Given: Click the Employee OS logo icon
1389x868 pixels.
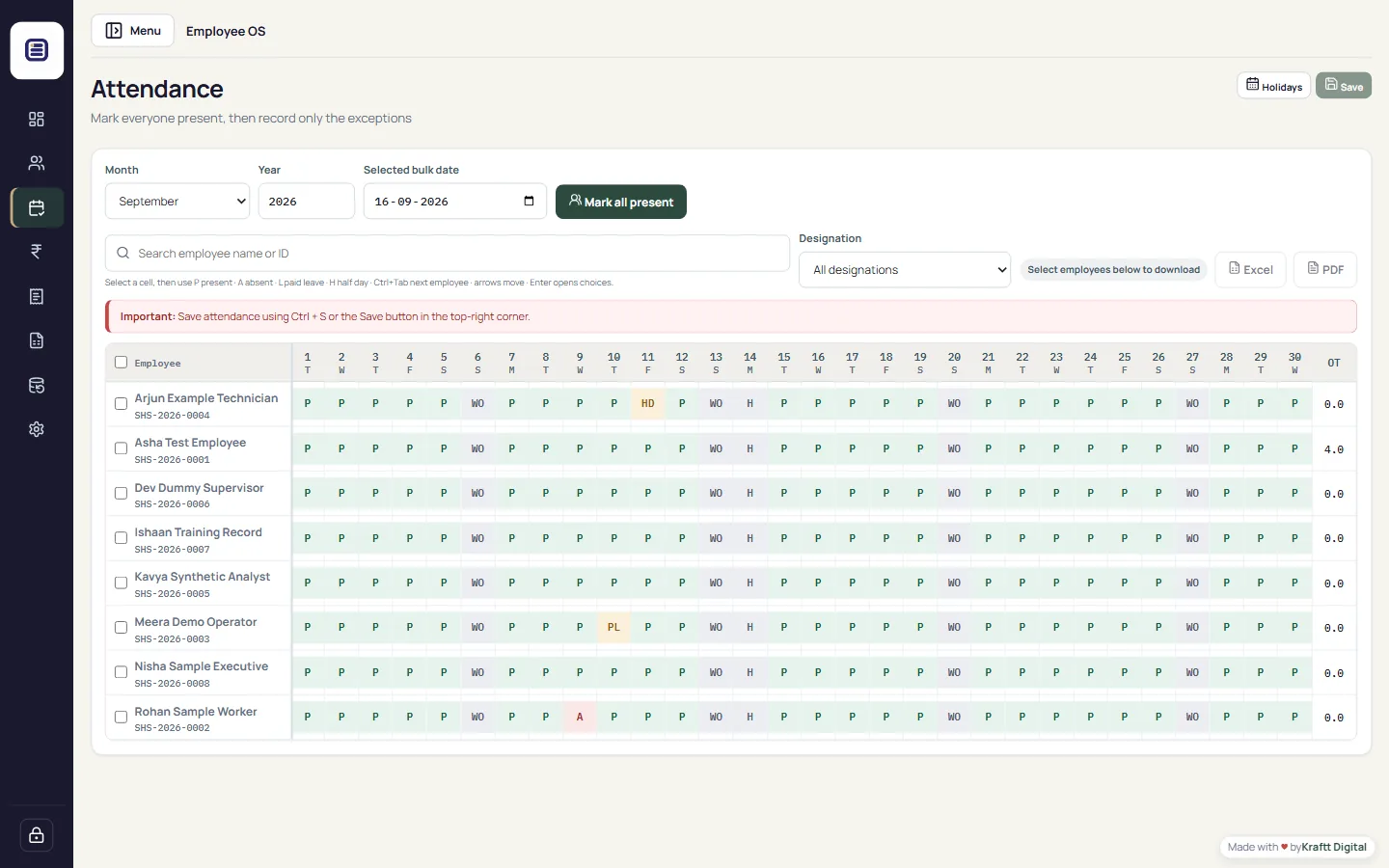Looking at the screenshot, I should pos(37,50).
